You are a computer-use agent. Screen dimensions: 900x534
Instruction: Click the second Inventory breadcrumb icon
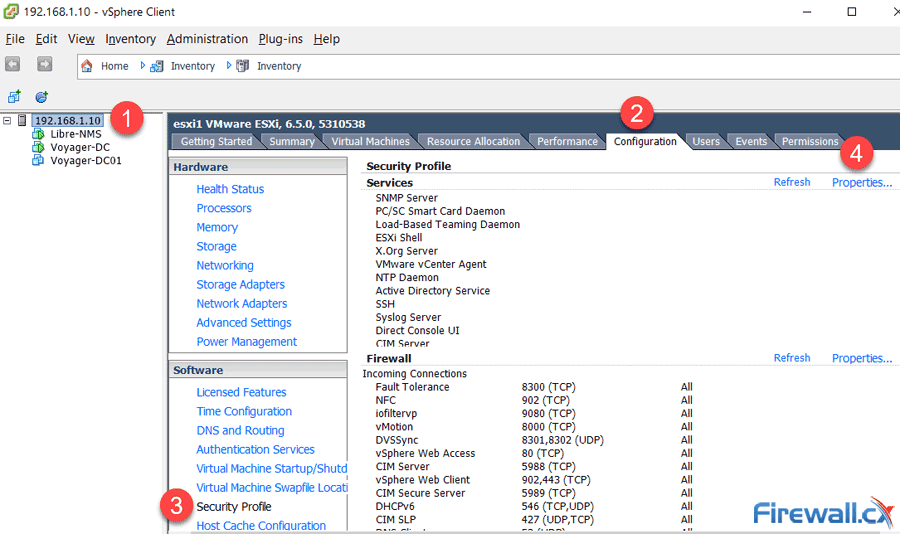pos(243,66)
